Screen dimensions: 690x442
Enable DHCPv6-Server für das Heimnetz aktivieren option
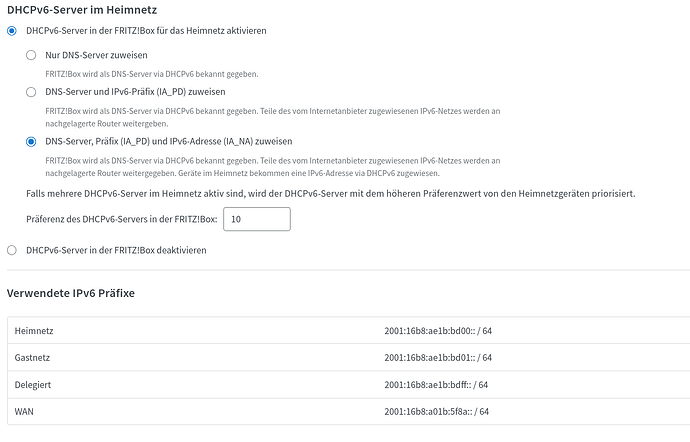(x=12, y=32)
